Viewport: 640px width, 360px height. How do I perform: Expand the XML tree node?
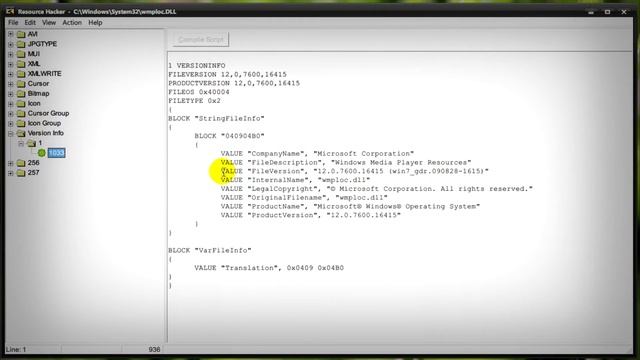point(11,64)
